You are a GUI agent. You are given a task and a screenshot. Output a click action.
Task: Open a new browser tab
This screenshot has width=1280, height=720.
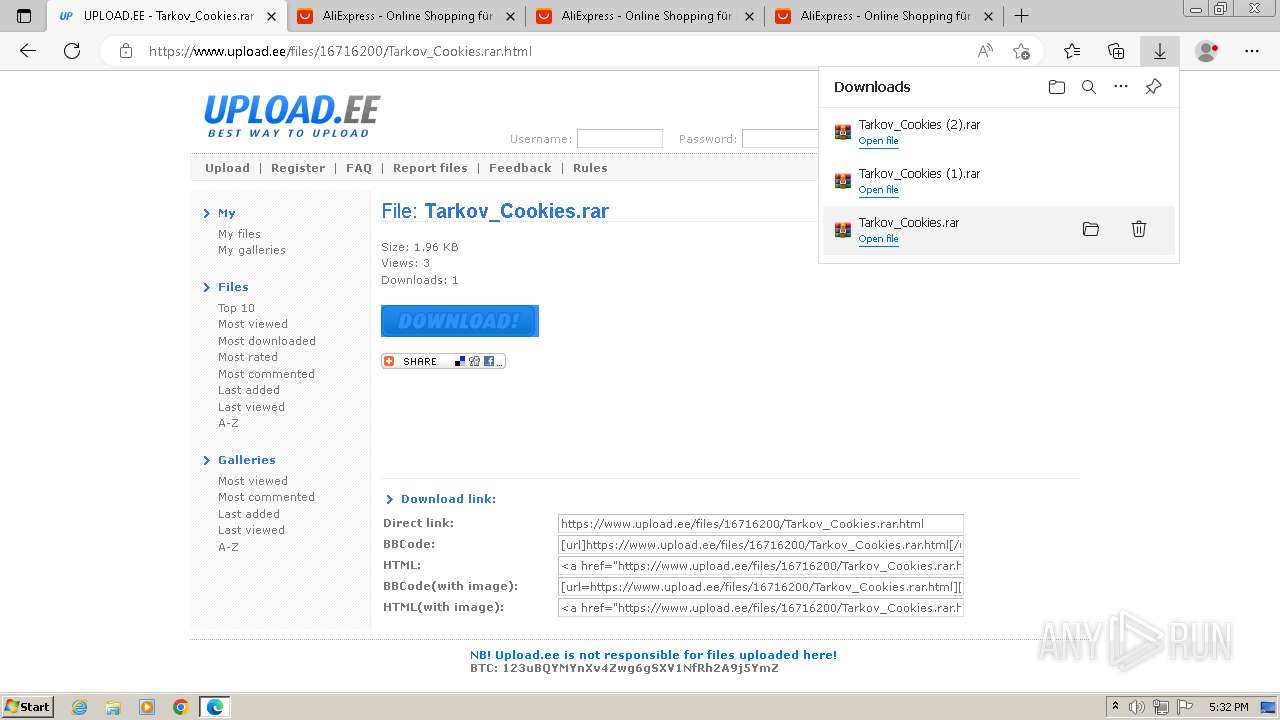click(1021, 16)
